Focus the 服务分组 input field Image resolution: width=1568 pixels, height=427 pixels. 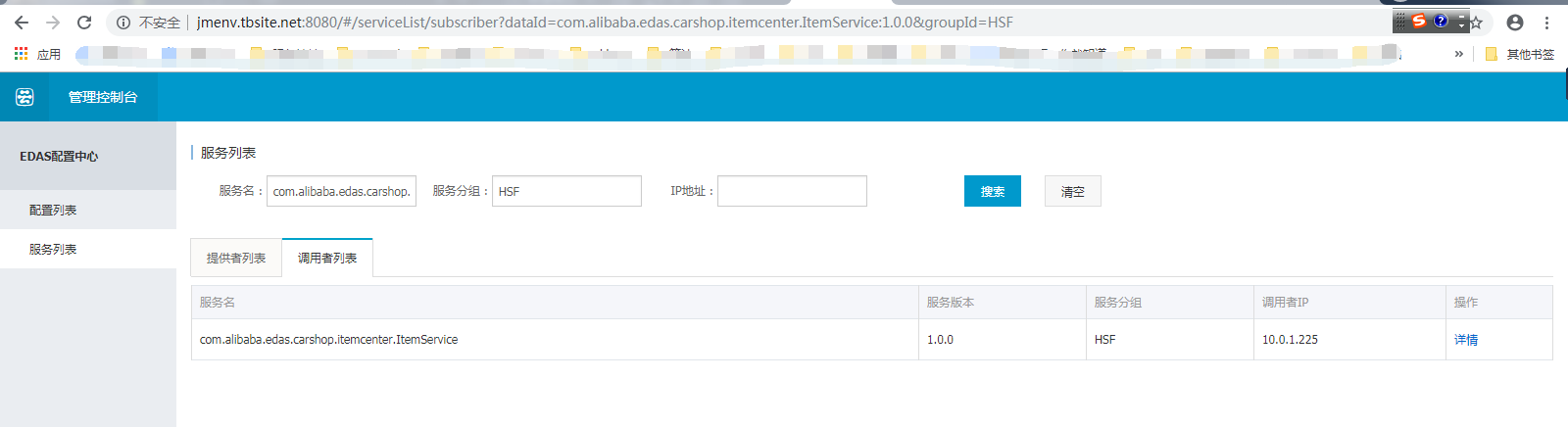pos(566,191)
